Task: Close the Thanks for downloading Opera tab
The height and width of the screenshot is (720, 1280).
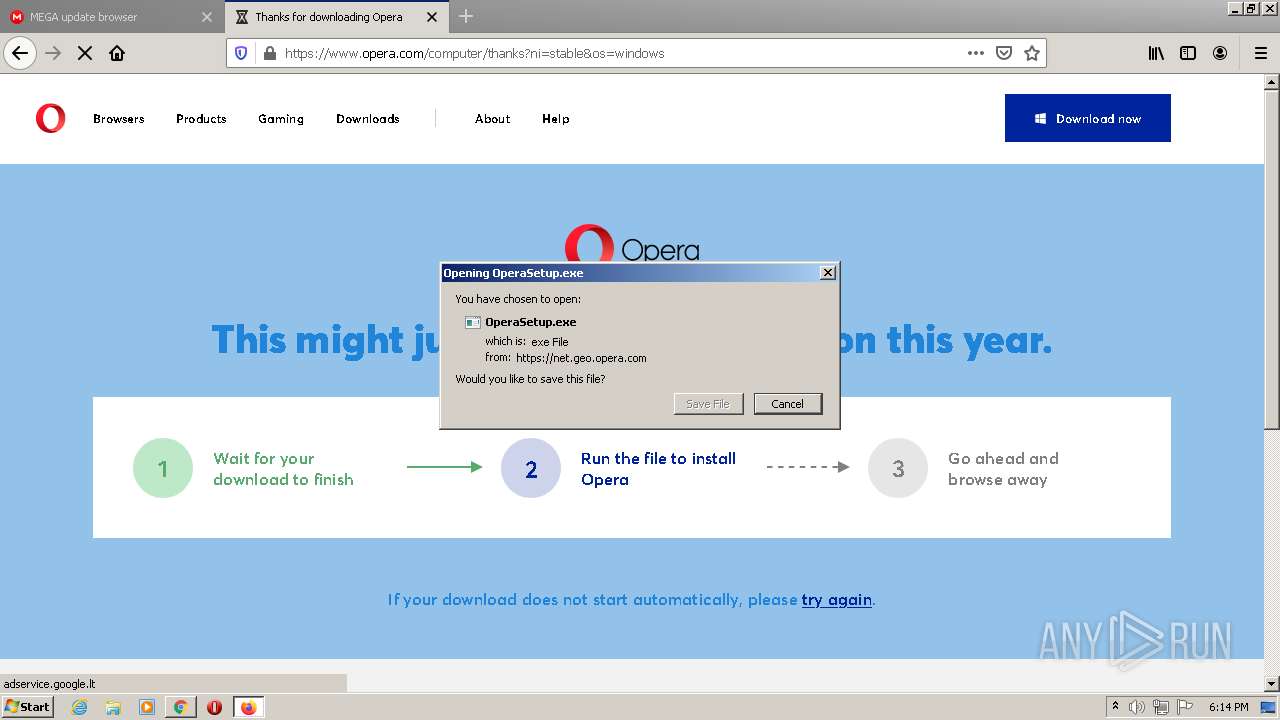Action: click(432, 17)
